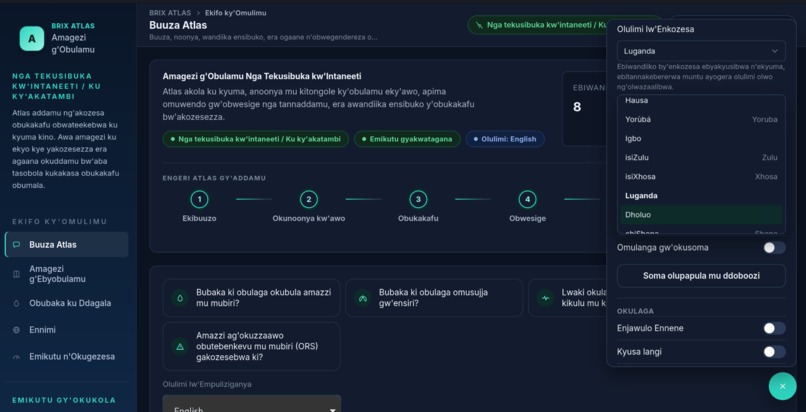Open Buuza Atlas sidebar item

click(67, 245)
